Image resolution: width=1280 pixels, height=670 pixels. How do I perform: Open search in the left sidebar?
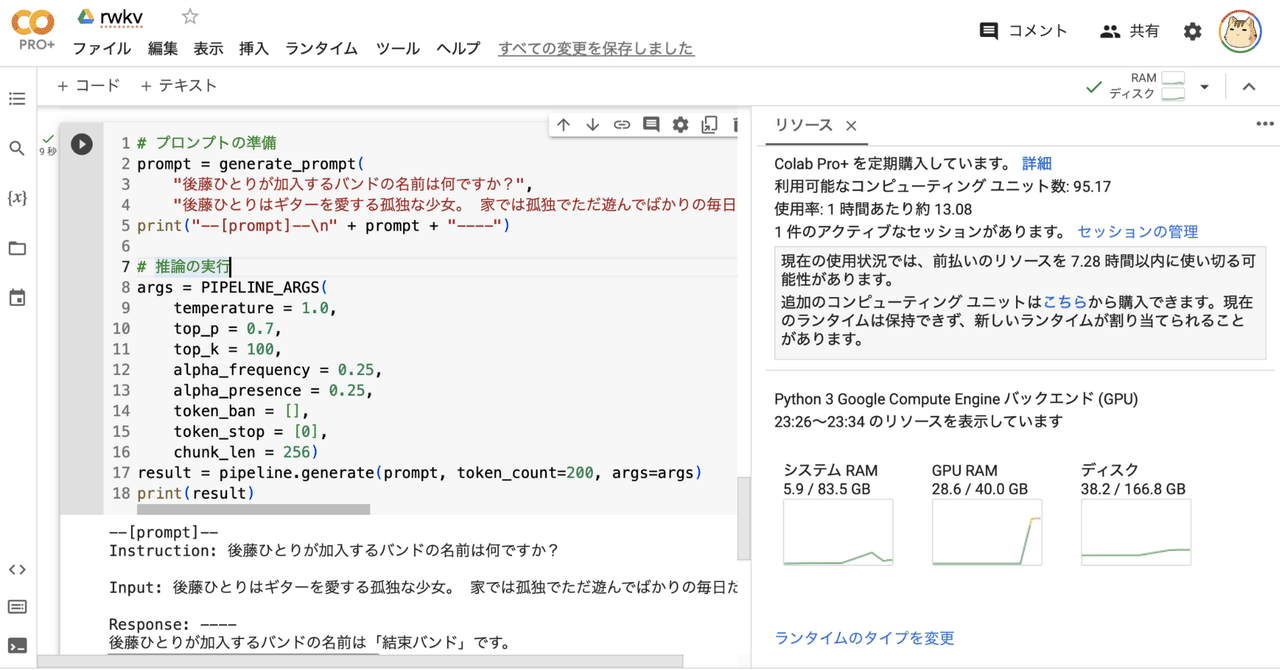click(x=16, y=148)
